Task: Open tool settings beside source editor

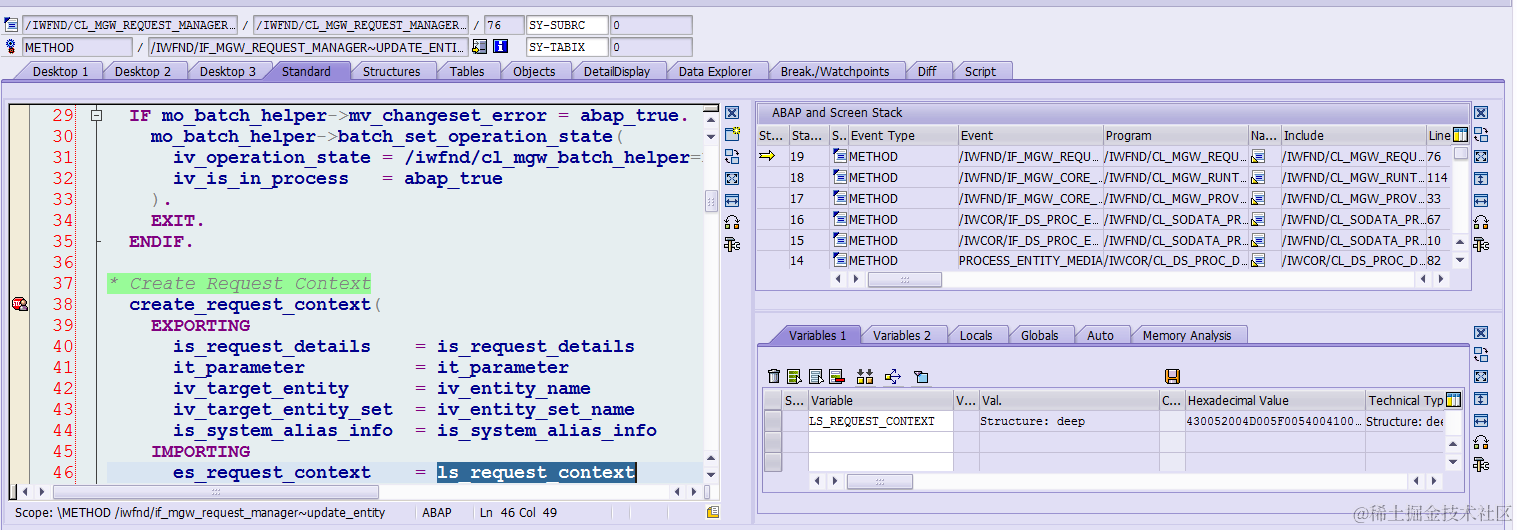Action: pyautogui.click(x=732, y=244)
